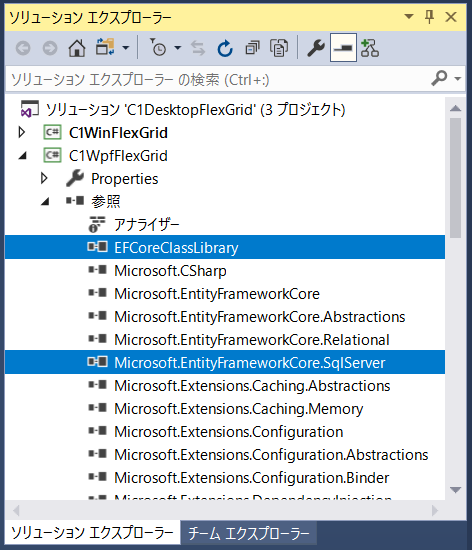
Task: Select the Microsoft.CSharp reference
Action: [170, 271]
